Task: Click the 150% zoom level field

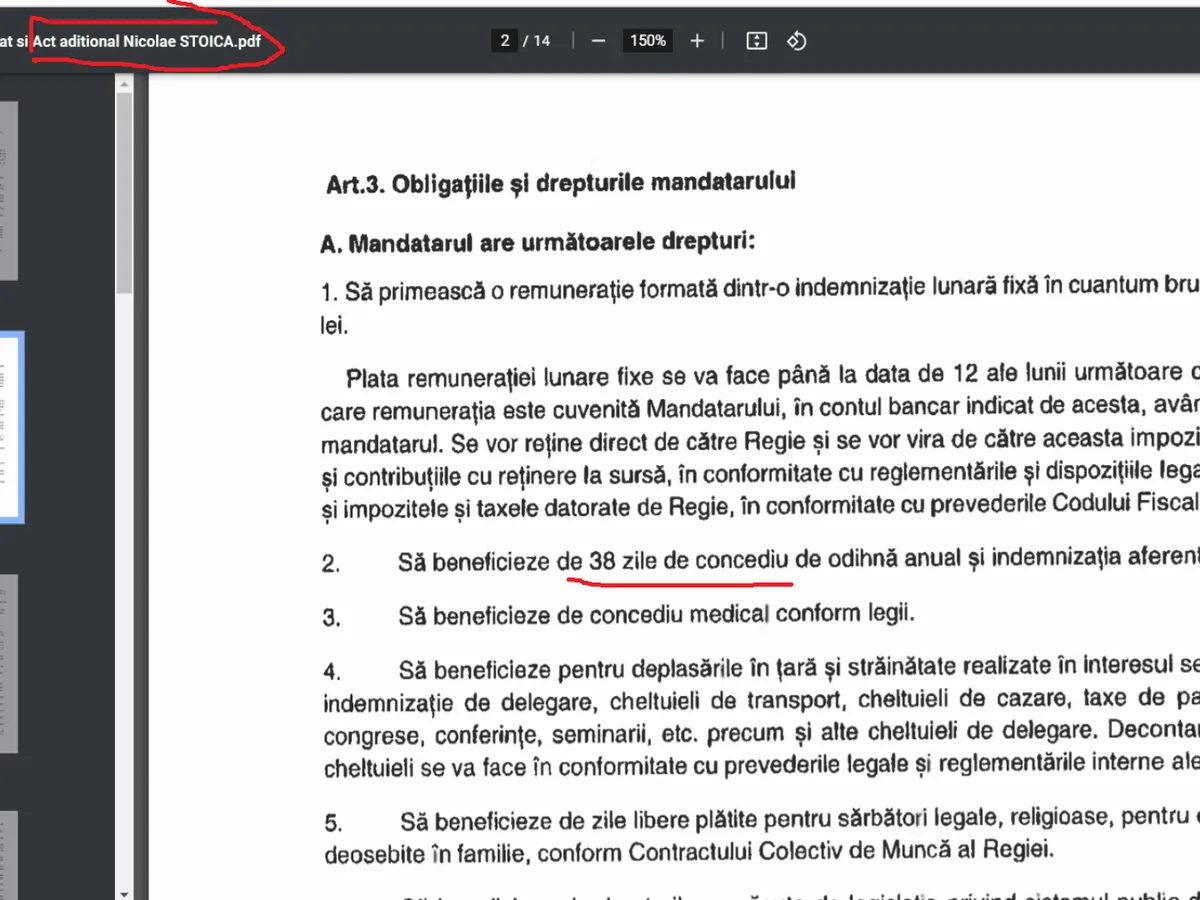Action: pos(647,41)
